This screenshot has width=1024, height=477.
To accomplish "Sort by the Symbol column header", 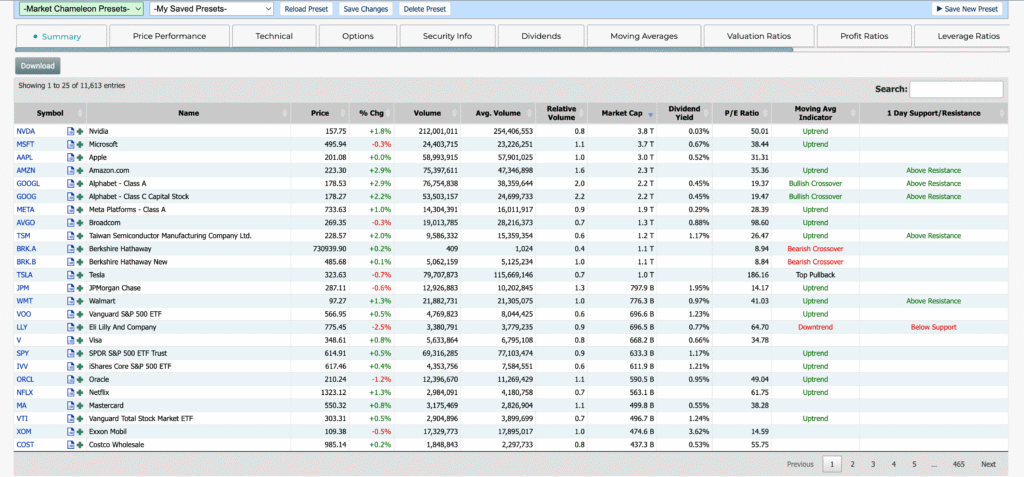I will (x=50, y=113).
